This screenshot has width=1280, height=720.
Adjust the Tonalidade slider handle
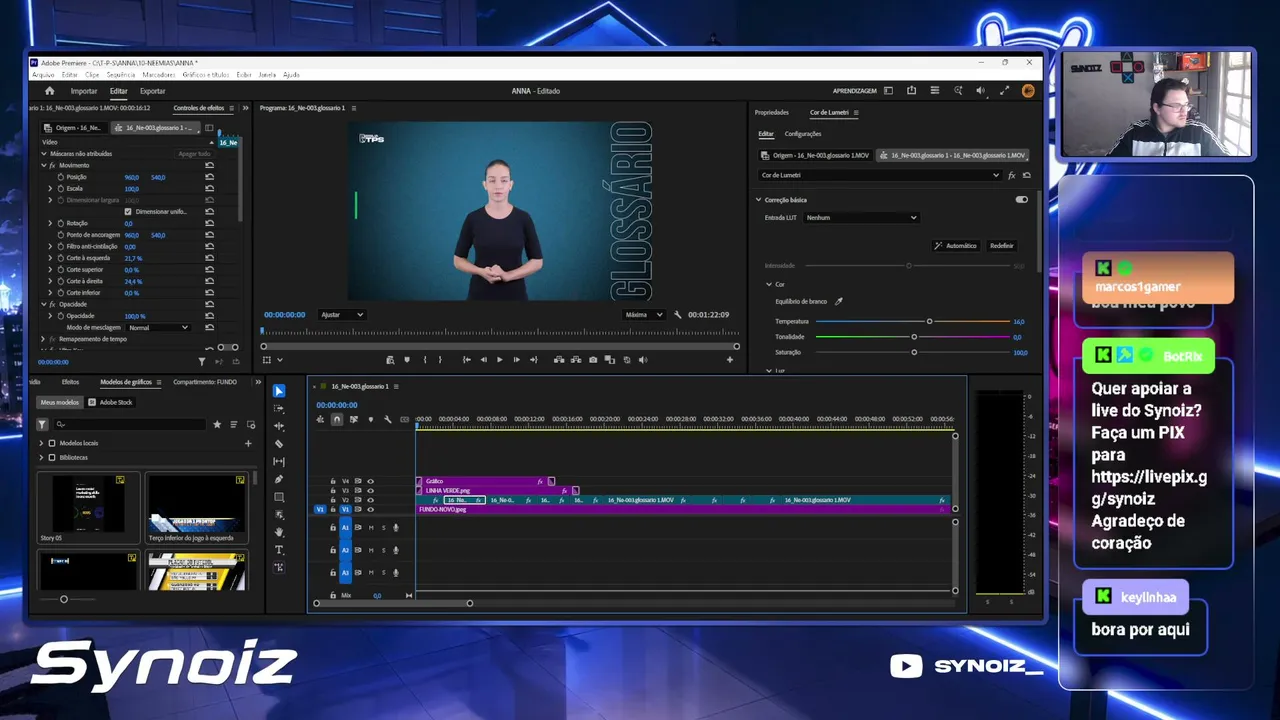pyautogui.click(x=914, y=337)
